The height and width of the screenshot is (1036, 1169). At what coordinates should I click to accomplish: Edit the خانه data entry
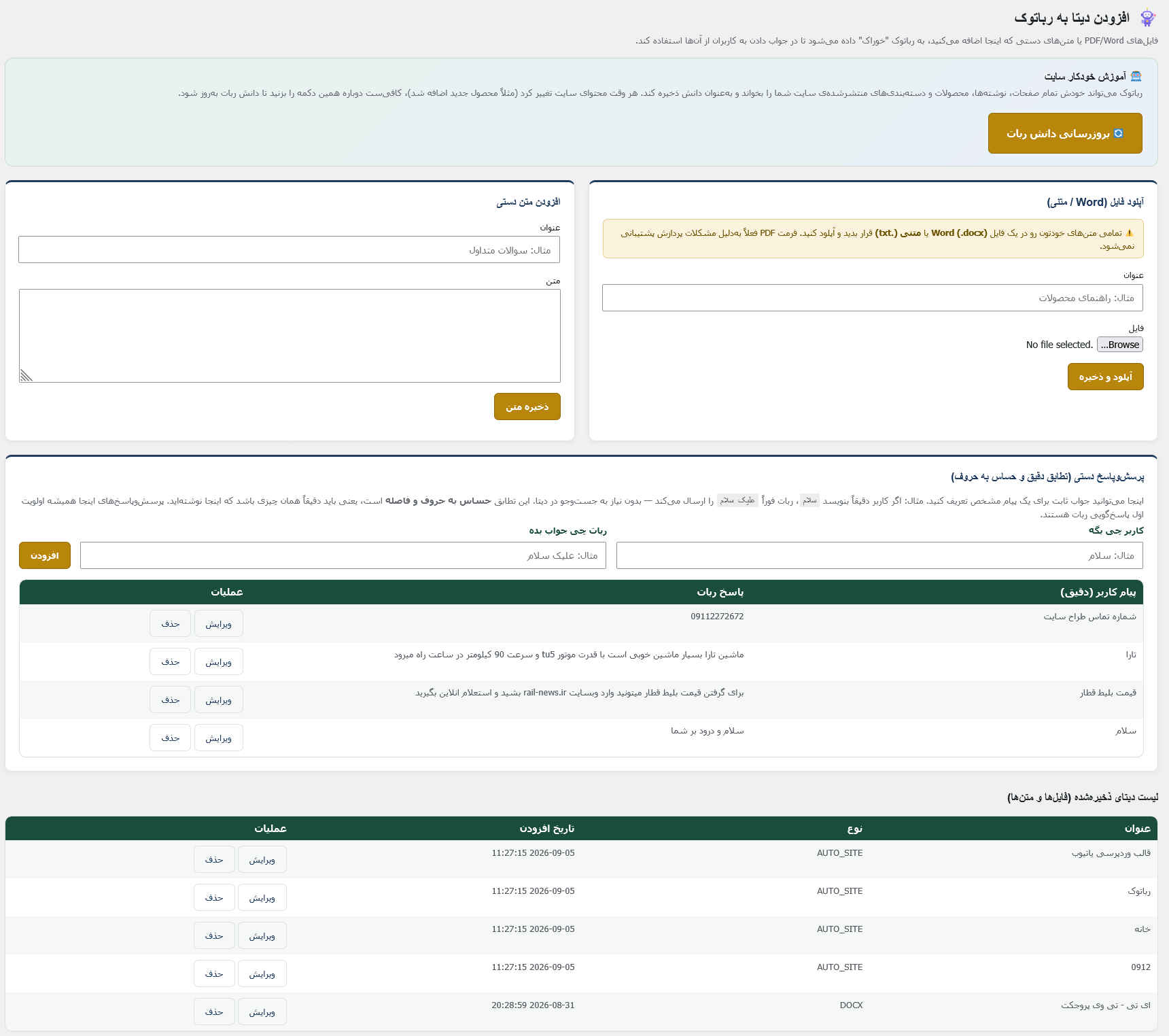262,935
